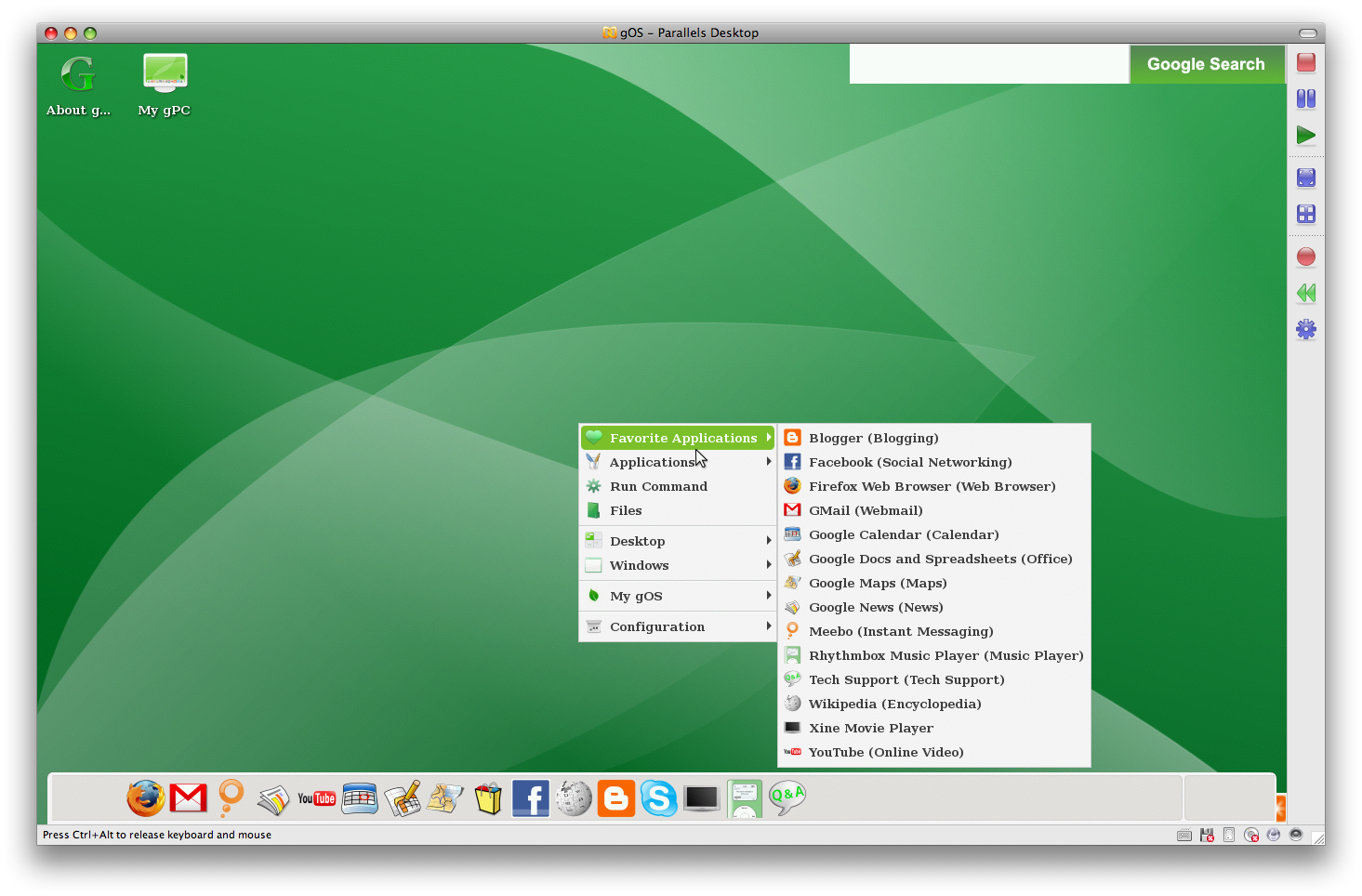Image resolution: width=1362 pixels, height=896 pixels.
Task: Open Xine movie player screen dock icon
Action: [701, 798]
